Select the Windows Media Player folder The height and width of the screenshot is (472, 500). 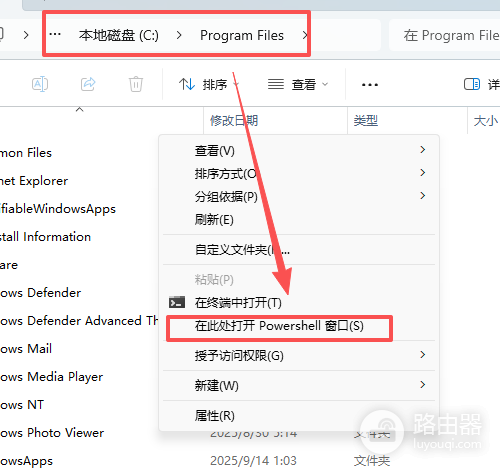click(51, 377)
